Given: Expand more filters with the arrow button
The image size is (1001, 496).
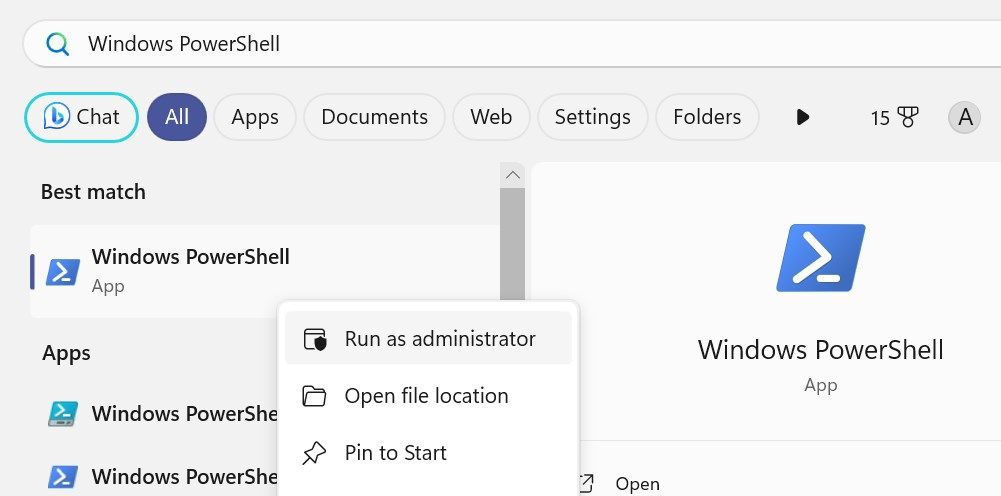Looking at the screenshot, I should [802, 117].
